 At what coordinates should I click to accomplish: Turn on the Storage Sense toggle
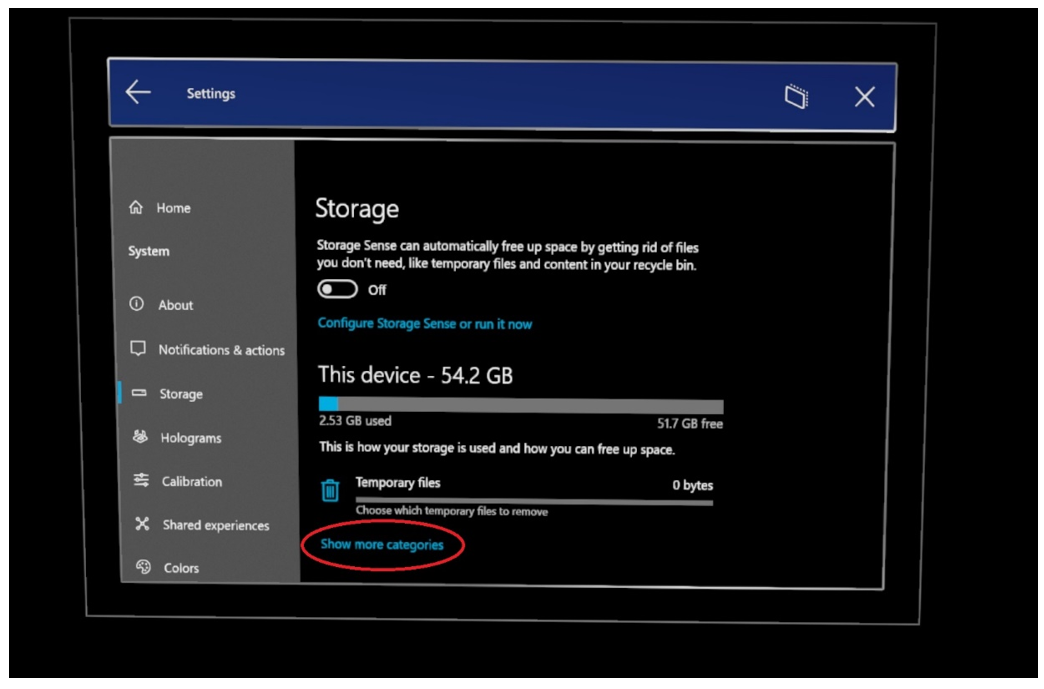338,289
